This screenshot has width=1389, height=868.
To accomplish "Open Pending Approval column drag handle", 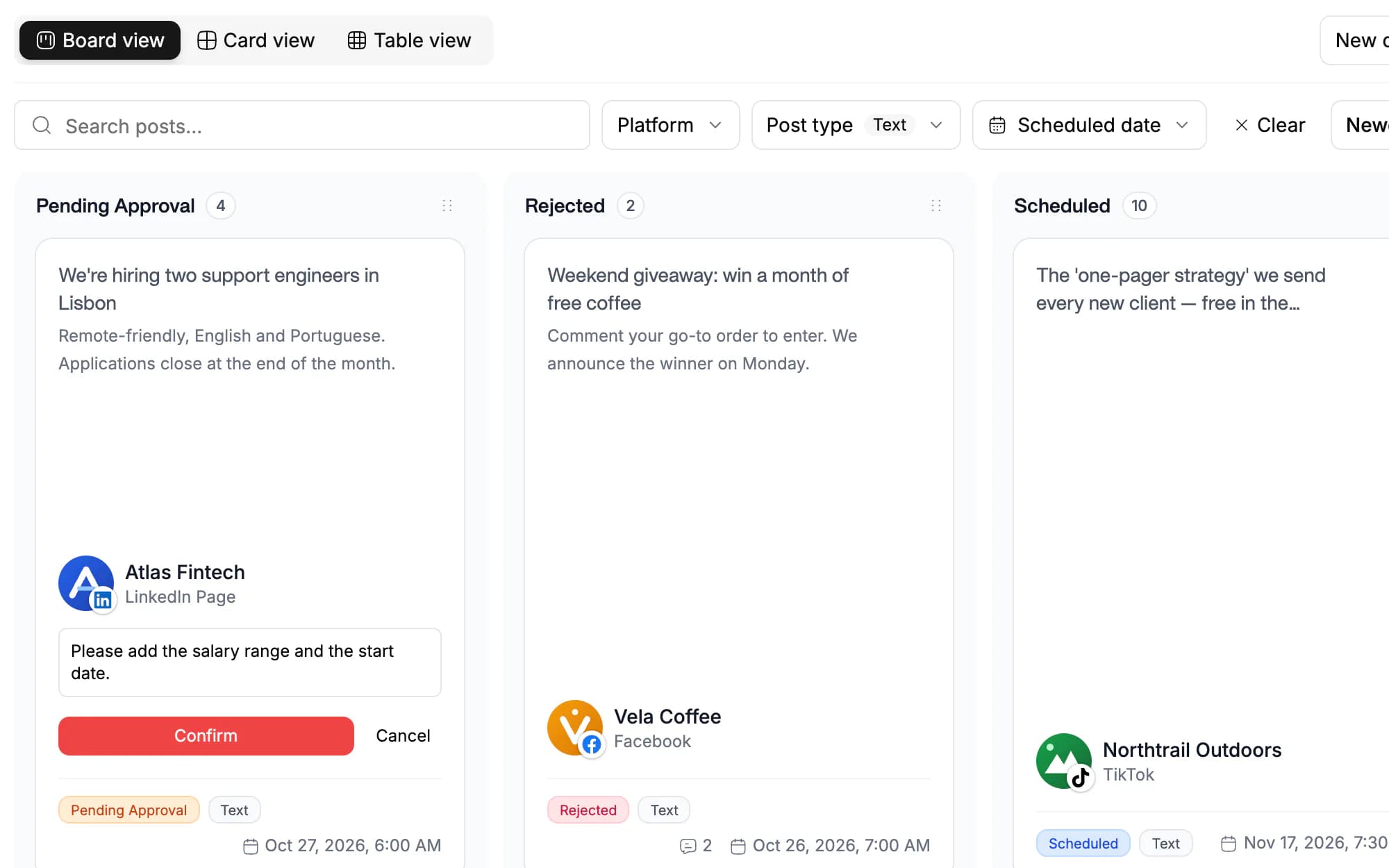I will click(x=447, y=206).
